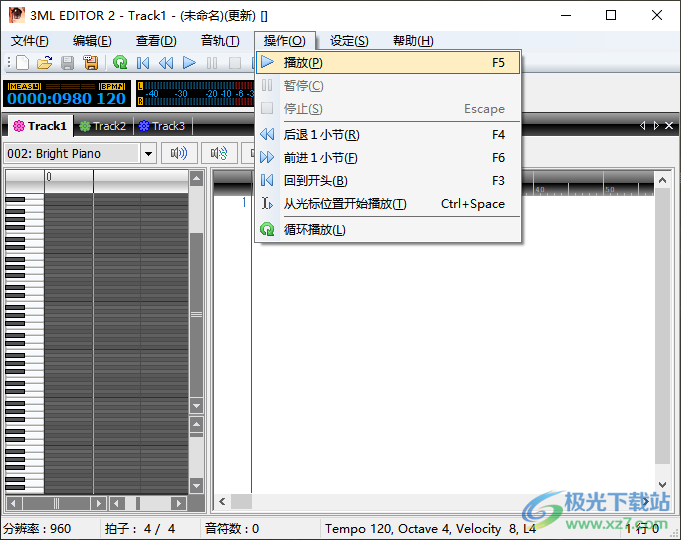Choose 回到开头(B) from the menu
This screenshot has width=681, height=540.
point(388,181)
